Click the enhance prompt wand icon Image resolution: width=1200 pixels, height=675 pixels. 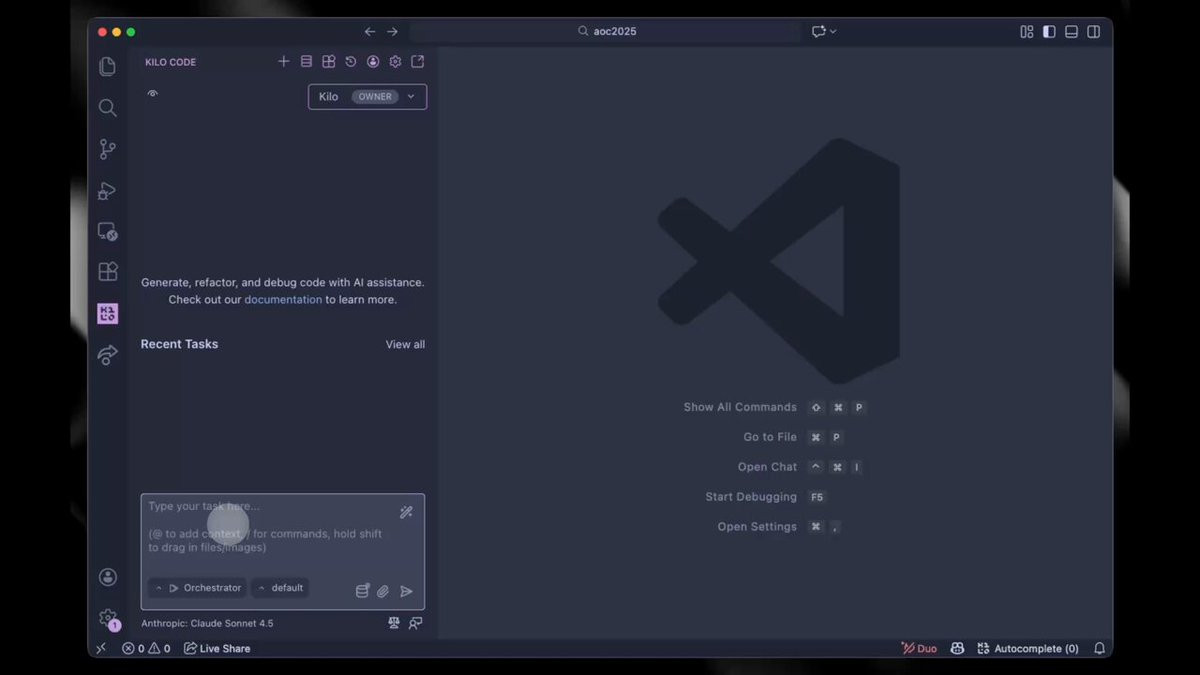pyautogui.click(x=406, y=512)
